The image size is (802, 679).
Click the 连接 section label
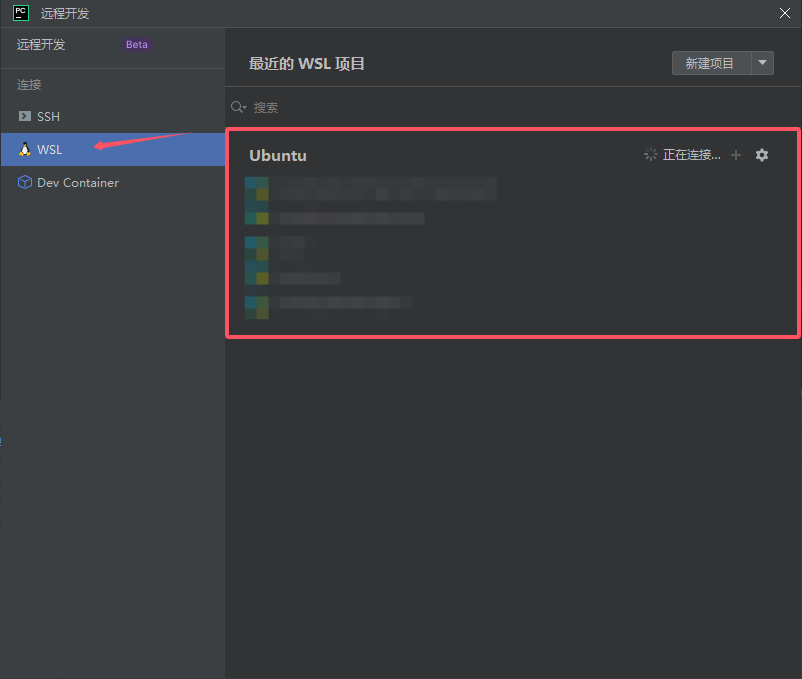point(29,84)
